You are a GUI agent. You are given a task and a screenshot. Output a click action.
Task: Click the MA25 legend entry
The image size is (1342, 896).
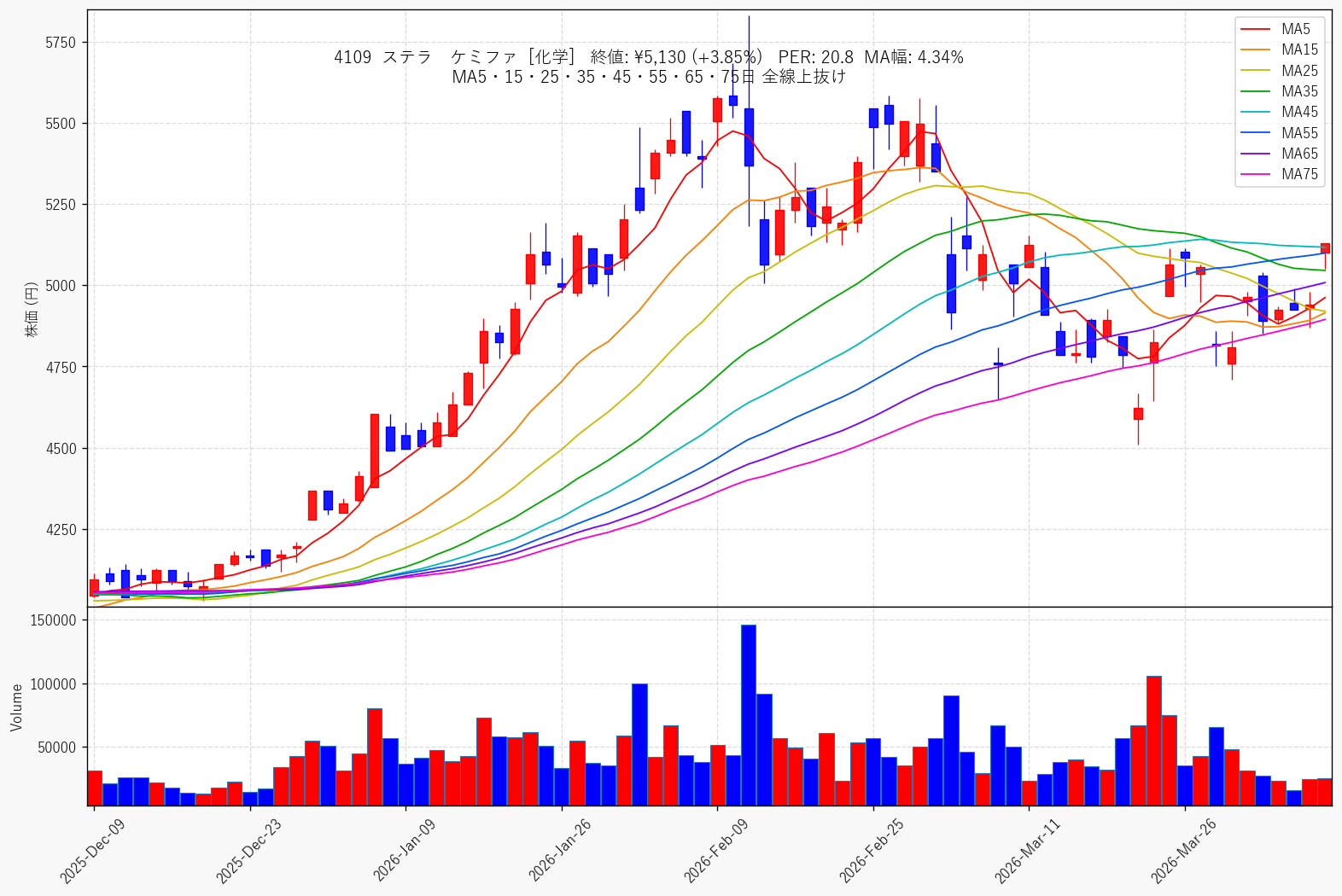click(1279, 71)
